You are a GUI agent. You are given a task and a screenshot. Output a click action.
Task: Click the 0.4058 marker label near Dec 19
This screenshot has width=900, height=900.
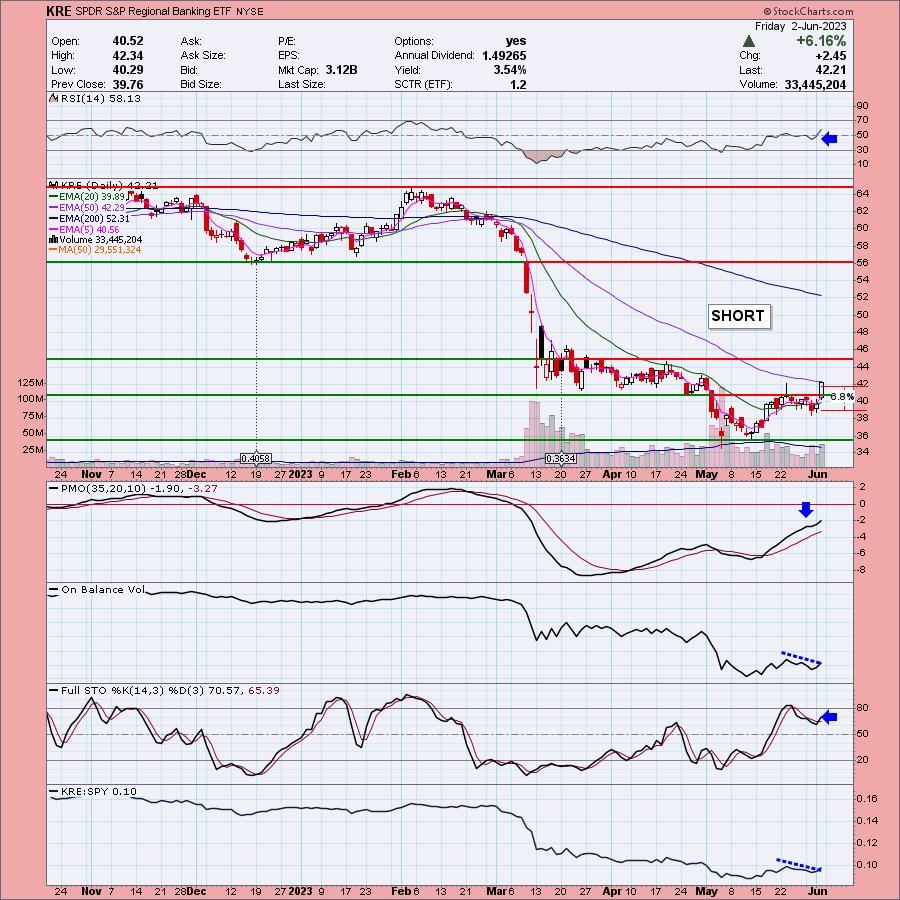point(255,459)
